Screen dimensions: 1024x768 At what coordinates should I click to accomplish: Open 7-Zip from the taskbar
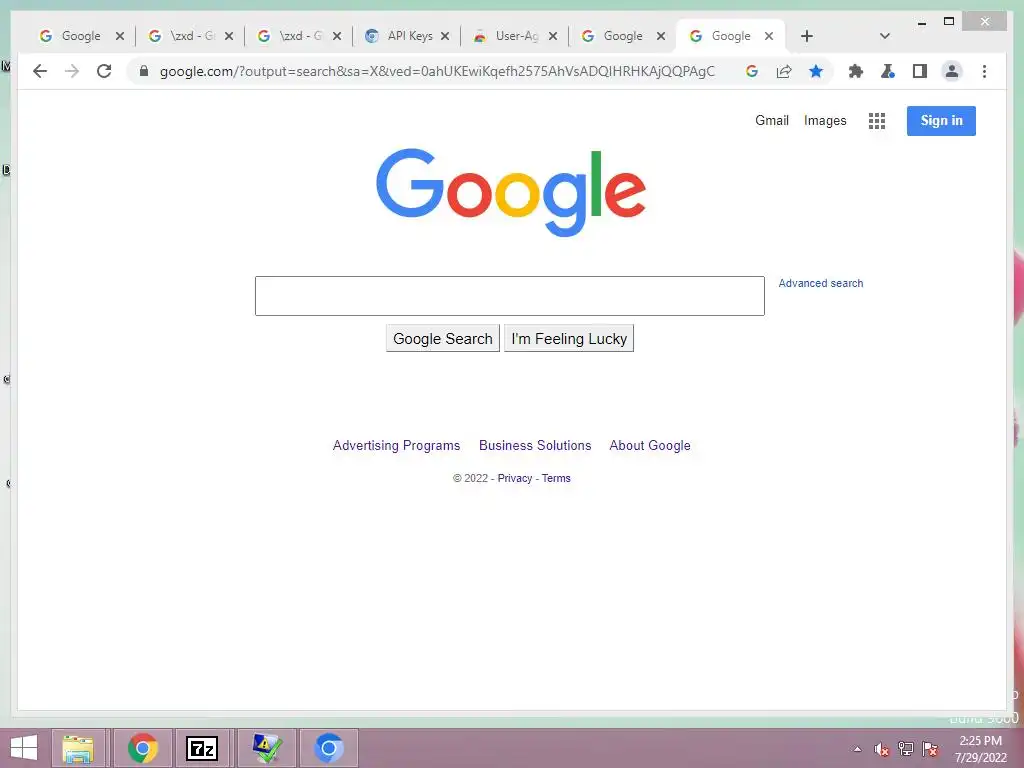click(x=202, y=748)
